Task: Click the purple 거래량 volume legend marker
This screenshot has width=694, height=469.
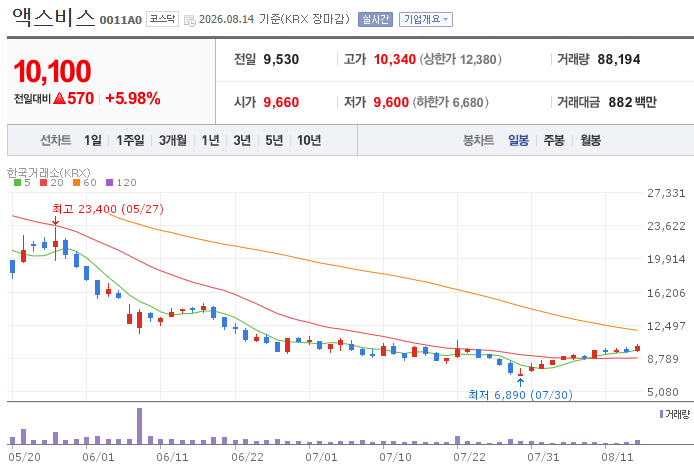Action: coord(661,414)
